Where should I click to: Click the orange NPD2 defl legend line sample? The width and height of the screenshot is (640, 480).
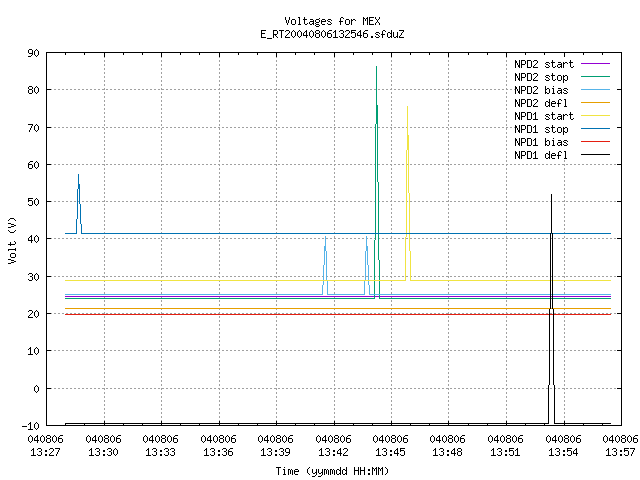point(595,103)
